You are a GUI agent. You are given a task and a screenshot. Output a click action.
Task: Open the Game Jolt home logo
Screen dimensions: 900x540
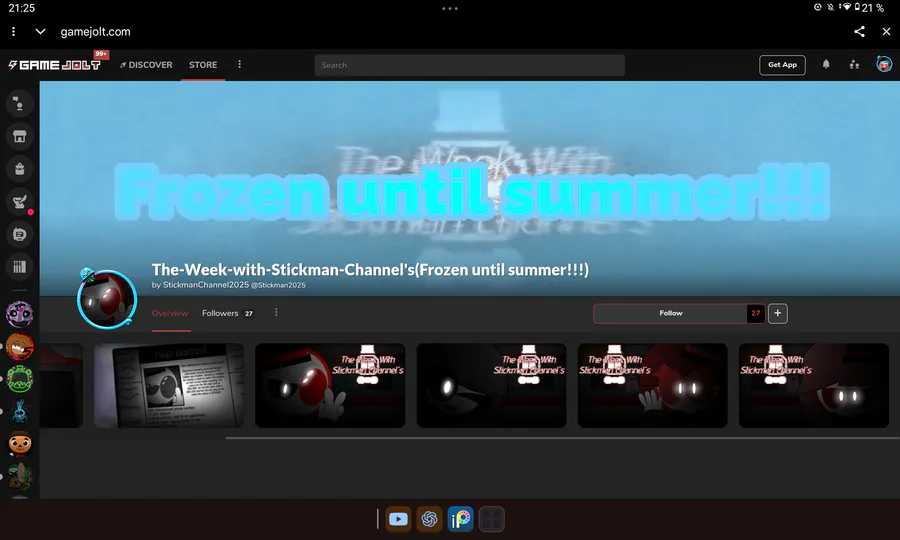click(x=55, y=65)
